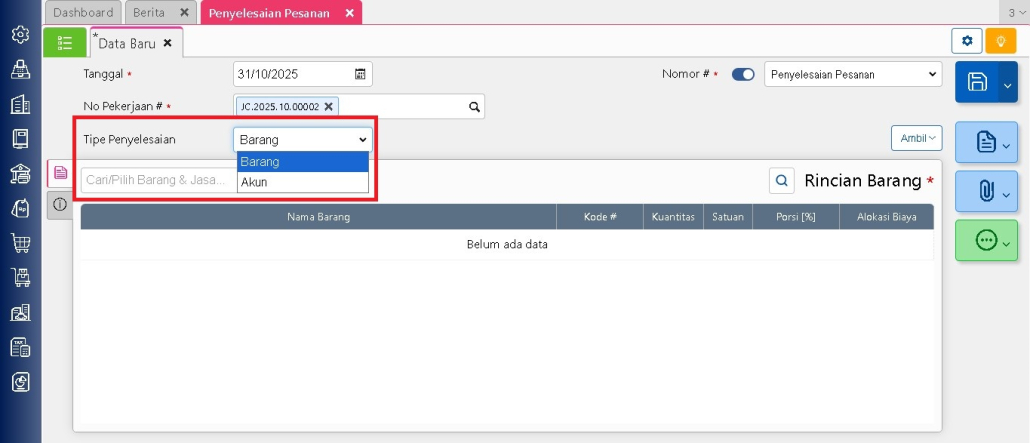The image size is (1030, 443).
Task: Switch to the Dashboard tab
Action: click(x=83, y=13)
